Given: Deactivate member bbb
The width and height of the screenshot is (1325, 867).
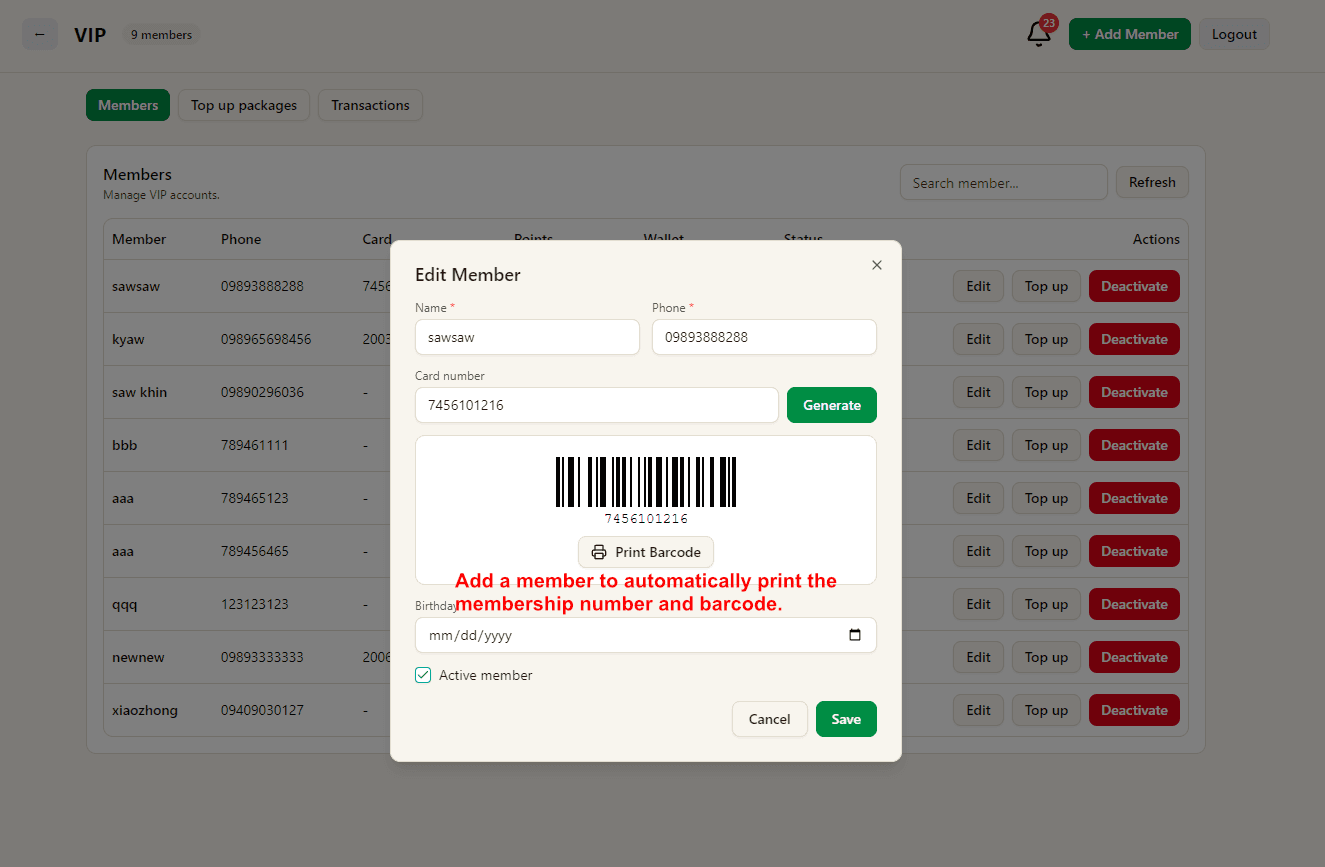Looking at the screenshot, I should click(1134, 445).
